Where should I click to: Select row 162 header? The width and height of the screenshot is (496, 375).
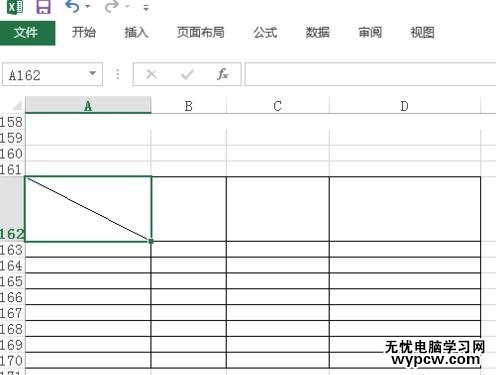12,209
